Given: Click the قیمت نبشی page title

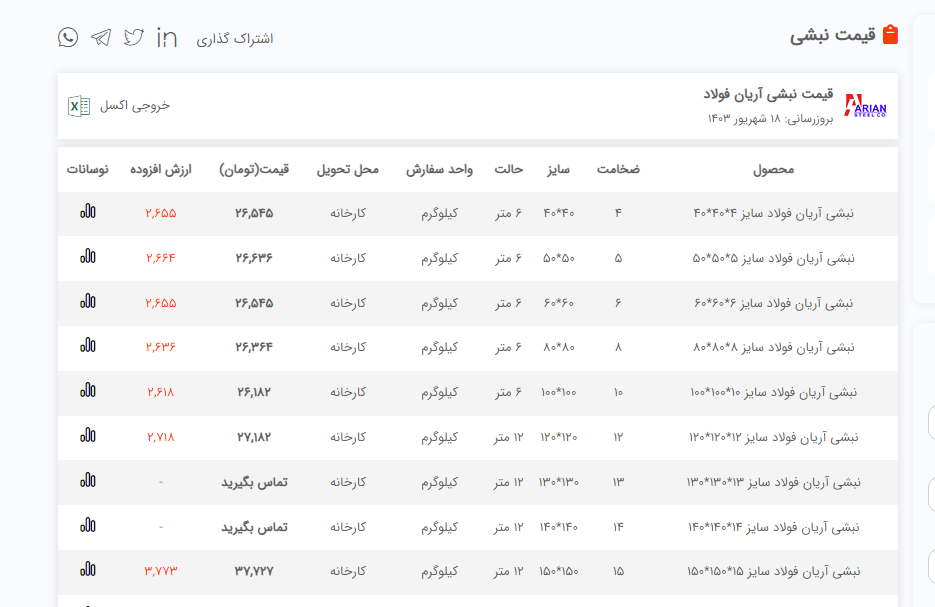Looking at the screenshot, I should click(x=832, y=35).
